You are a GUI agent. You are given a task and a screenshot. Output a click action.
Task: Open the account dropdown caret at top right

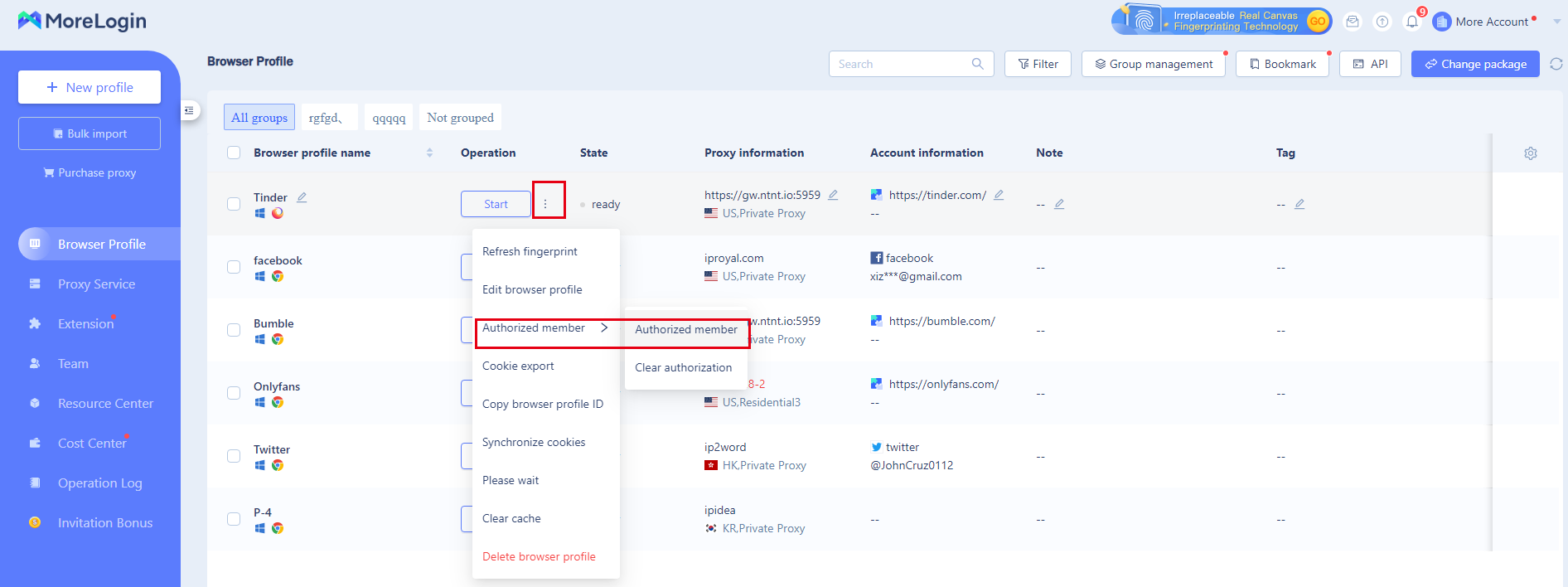click(1556, 22)
